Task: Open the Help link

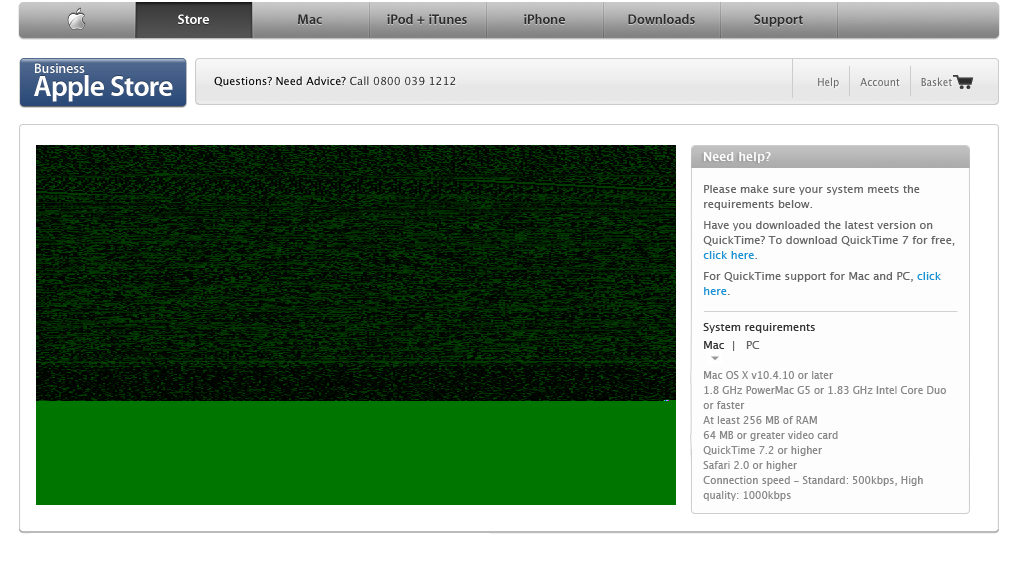Action: click(x=827, y=82)
